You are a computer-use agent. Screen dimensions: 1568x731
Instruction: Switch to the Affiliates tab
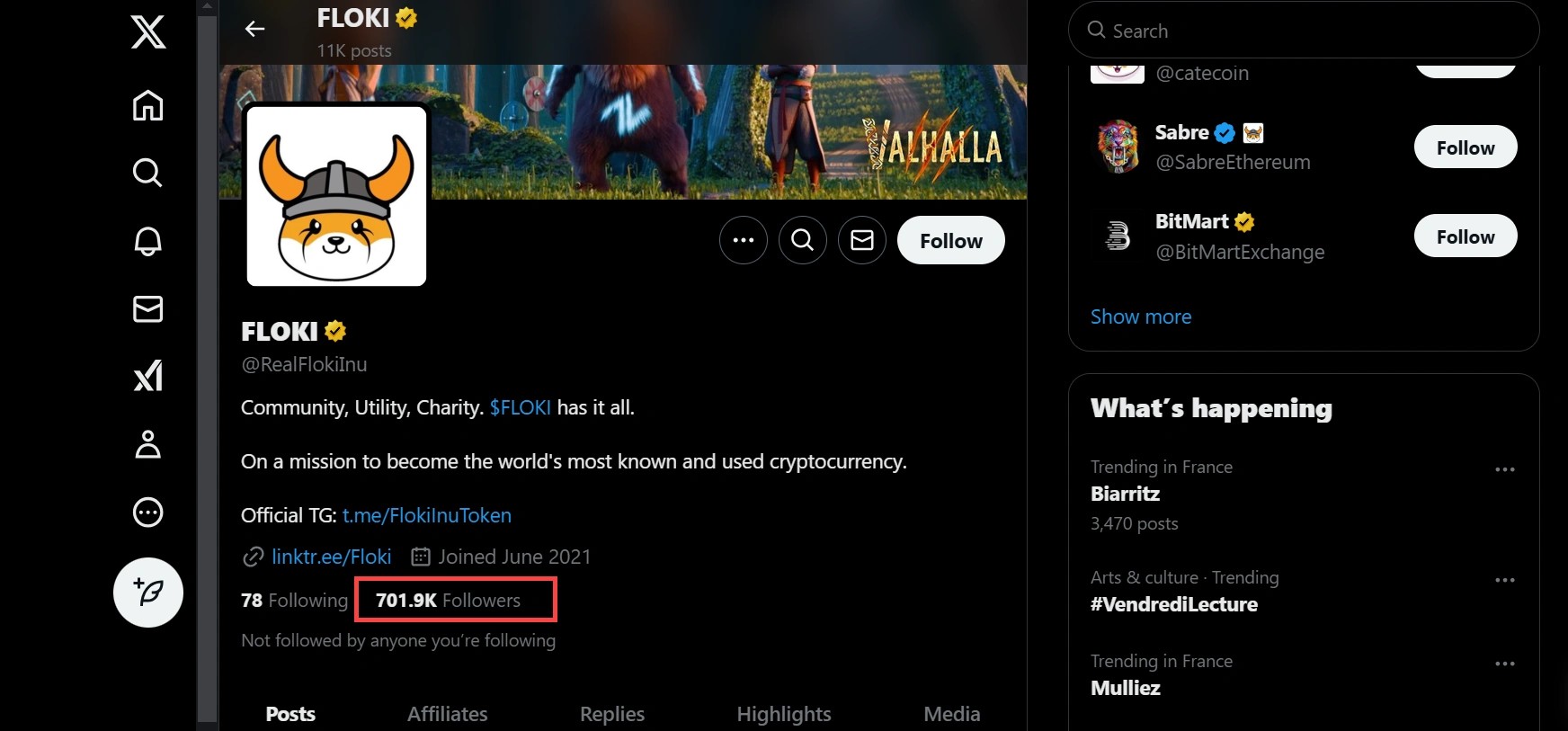coord(447,714)
